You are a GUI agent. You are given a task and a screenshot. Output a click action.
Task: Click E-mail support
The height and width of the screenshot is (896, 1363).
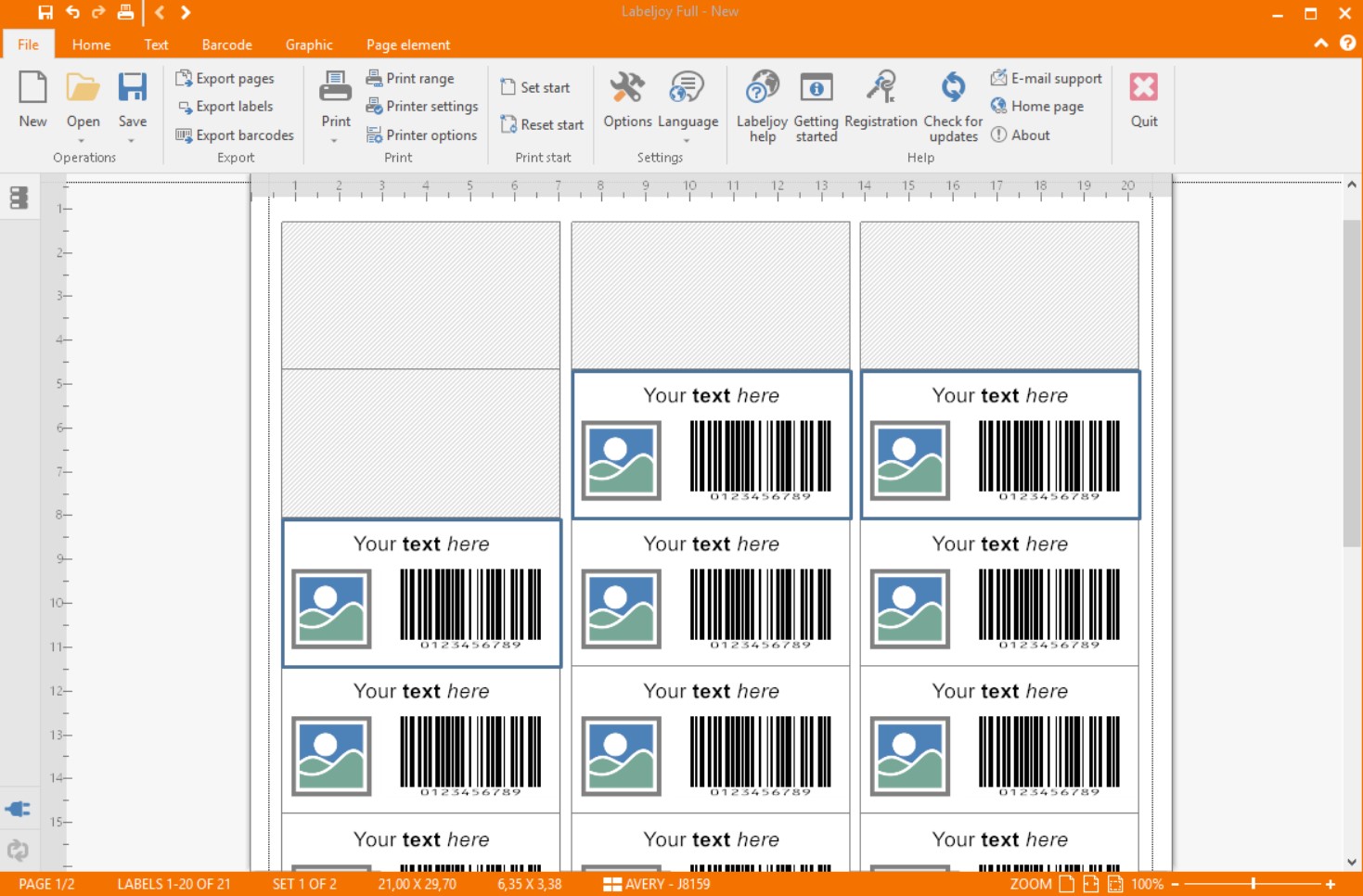1046,79
